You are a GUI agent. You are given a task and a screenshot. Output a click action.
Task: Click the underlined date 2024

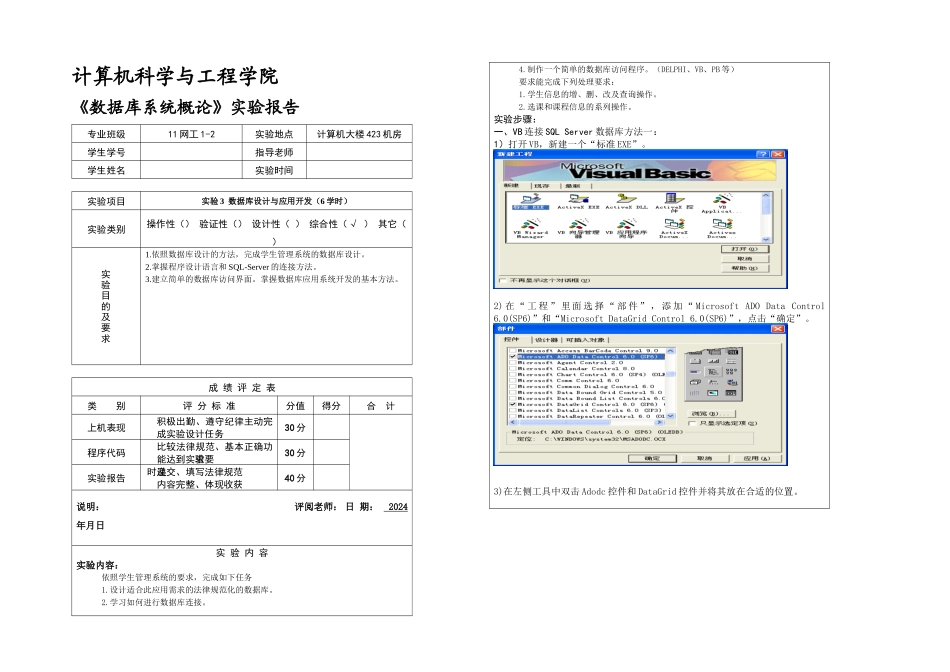[x=397, y=507]
